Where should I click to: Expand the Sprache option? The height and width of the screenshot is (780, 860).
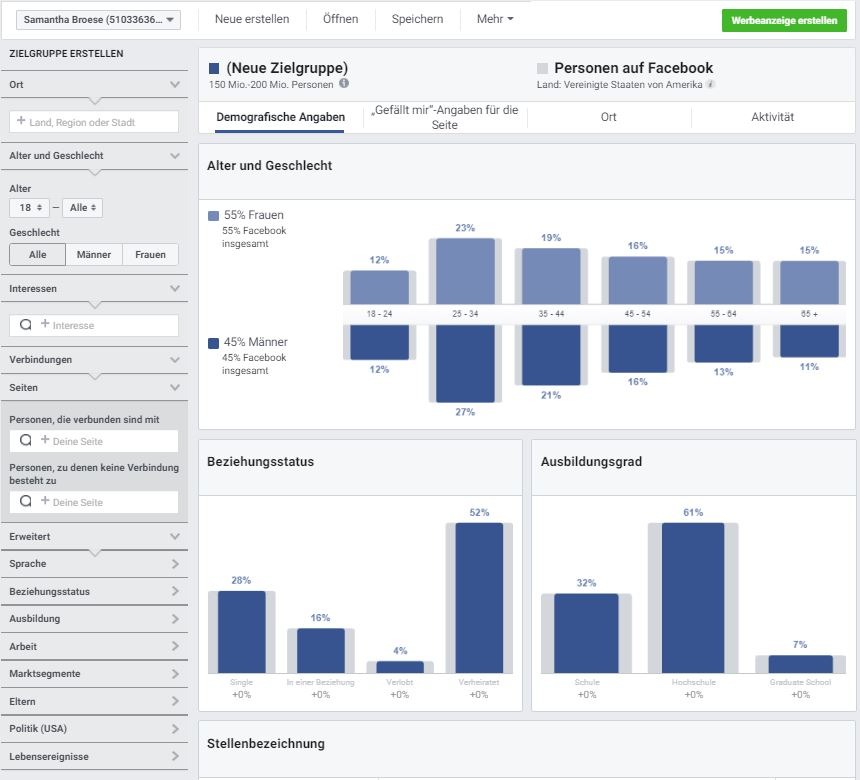pyautogui.click(x=94, y=564)
